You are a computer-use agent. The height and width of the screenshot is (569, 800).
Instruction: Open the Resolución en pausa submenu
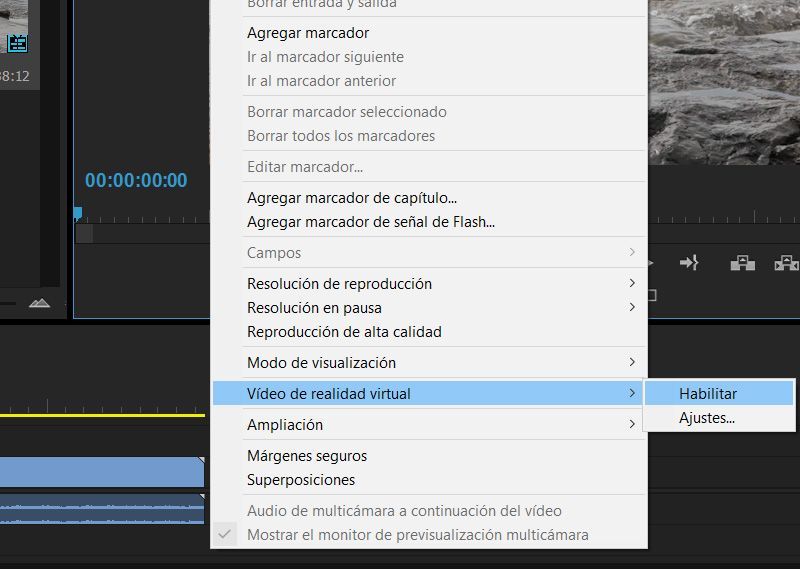[x=314, y=308]
